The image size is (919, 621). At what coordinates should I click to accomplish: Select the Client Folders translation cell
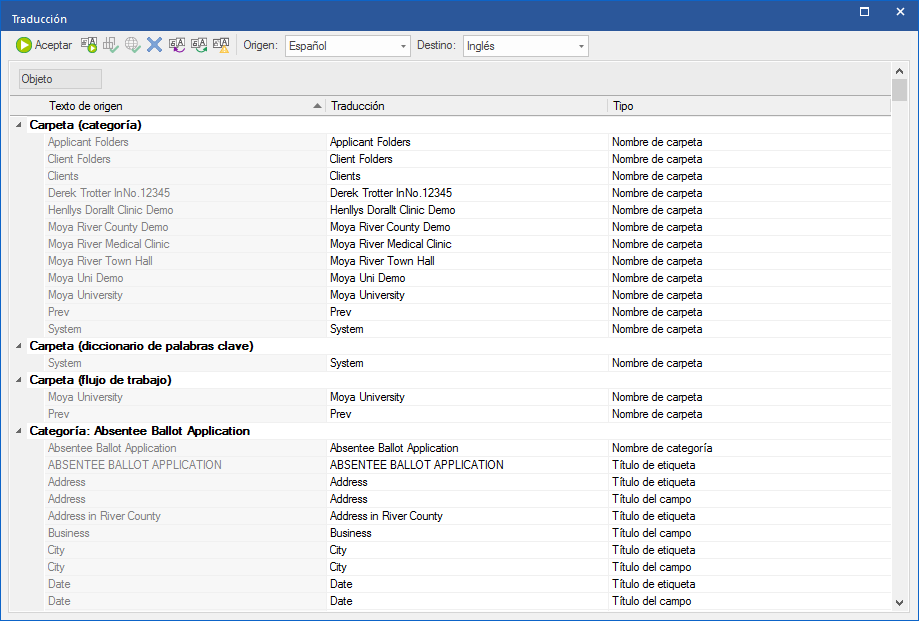pos(467,159)
